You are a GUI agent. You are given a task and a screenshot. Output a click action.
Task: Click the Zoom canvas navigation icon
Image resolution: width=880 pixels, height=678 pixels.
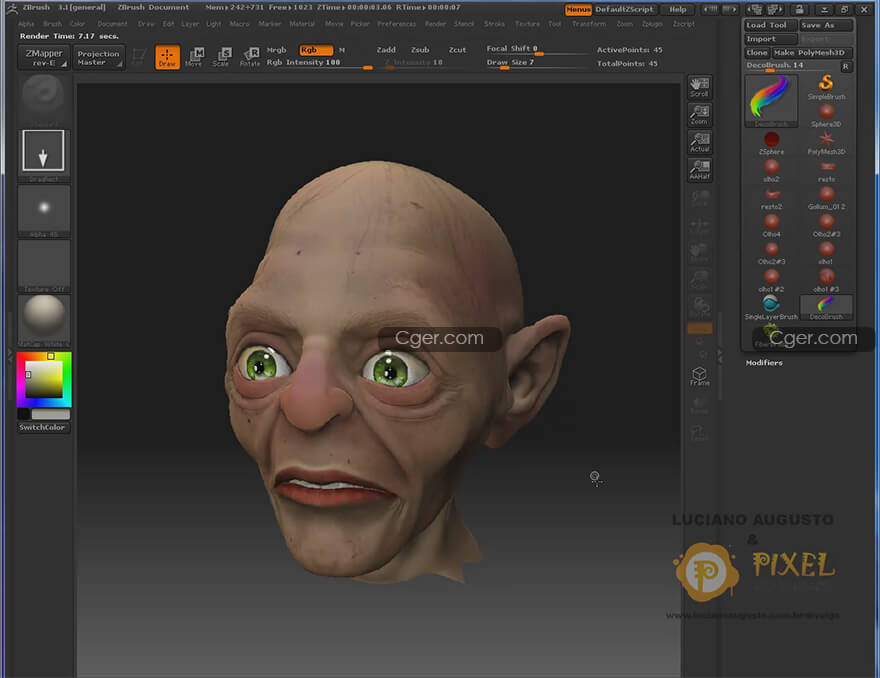700,114
